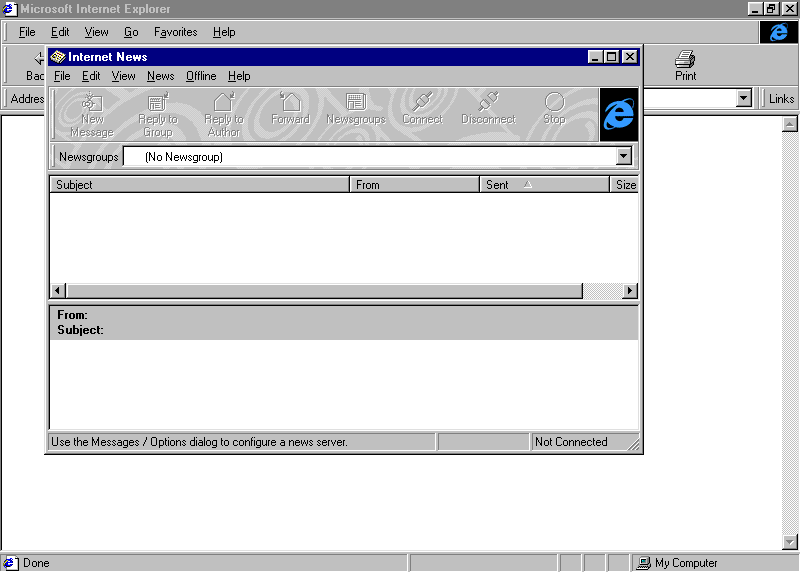The width and height of the screenshot is (800, 572).
Task: Open Offline menu
Action: tap(201, 76)
